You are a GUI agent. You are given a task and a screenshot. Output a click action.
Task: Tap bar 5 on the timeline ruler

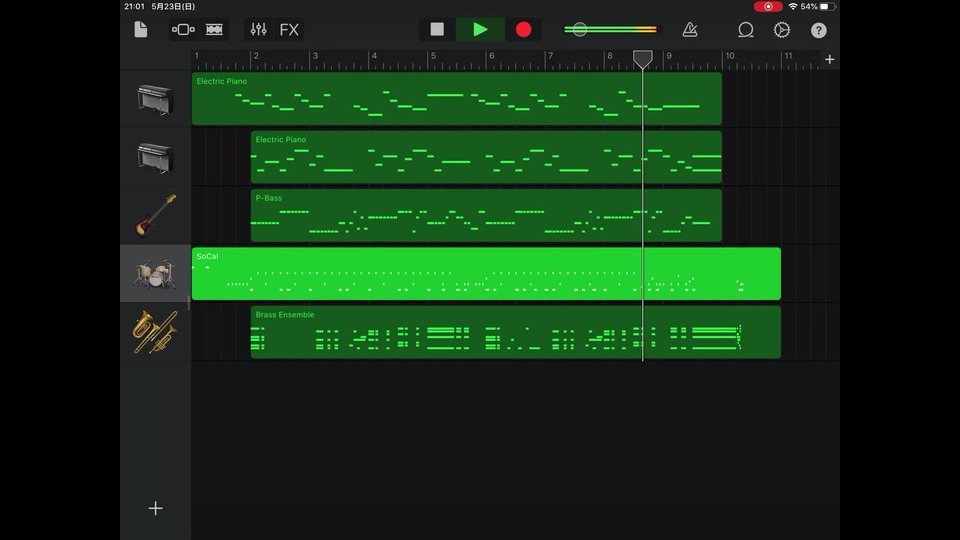[x=433, y=56]
